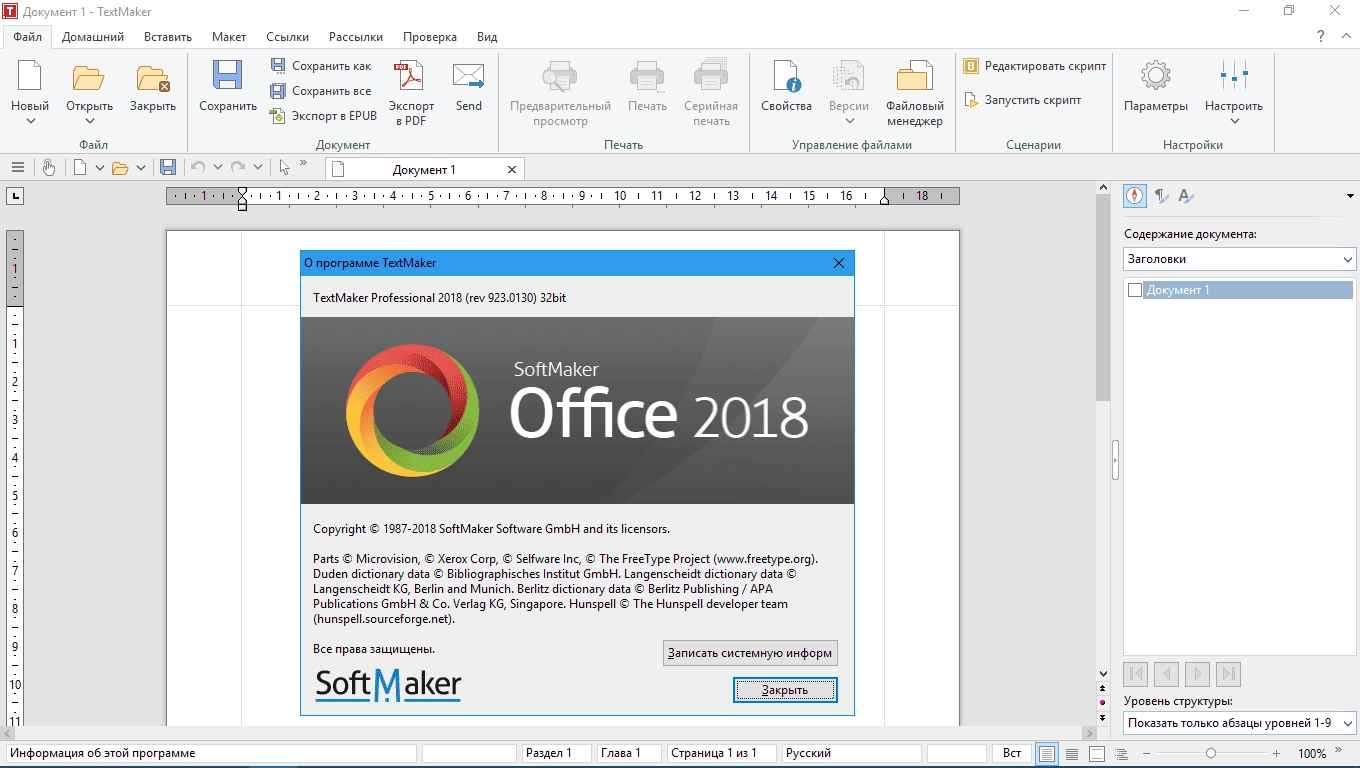This screenshot has width=1360, height=768.
Task: Click the zoom in plus button
Action: [x=1276, y=753]
